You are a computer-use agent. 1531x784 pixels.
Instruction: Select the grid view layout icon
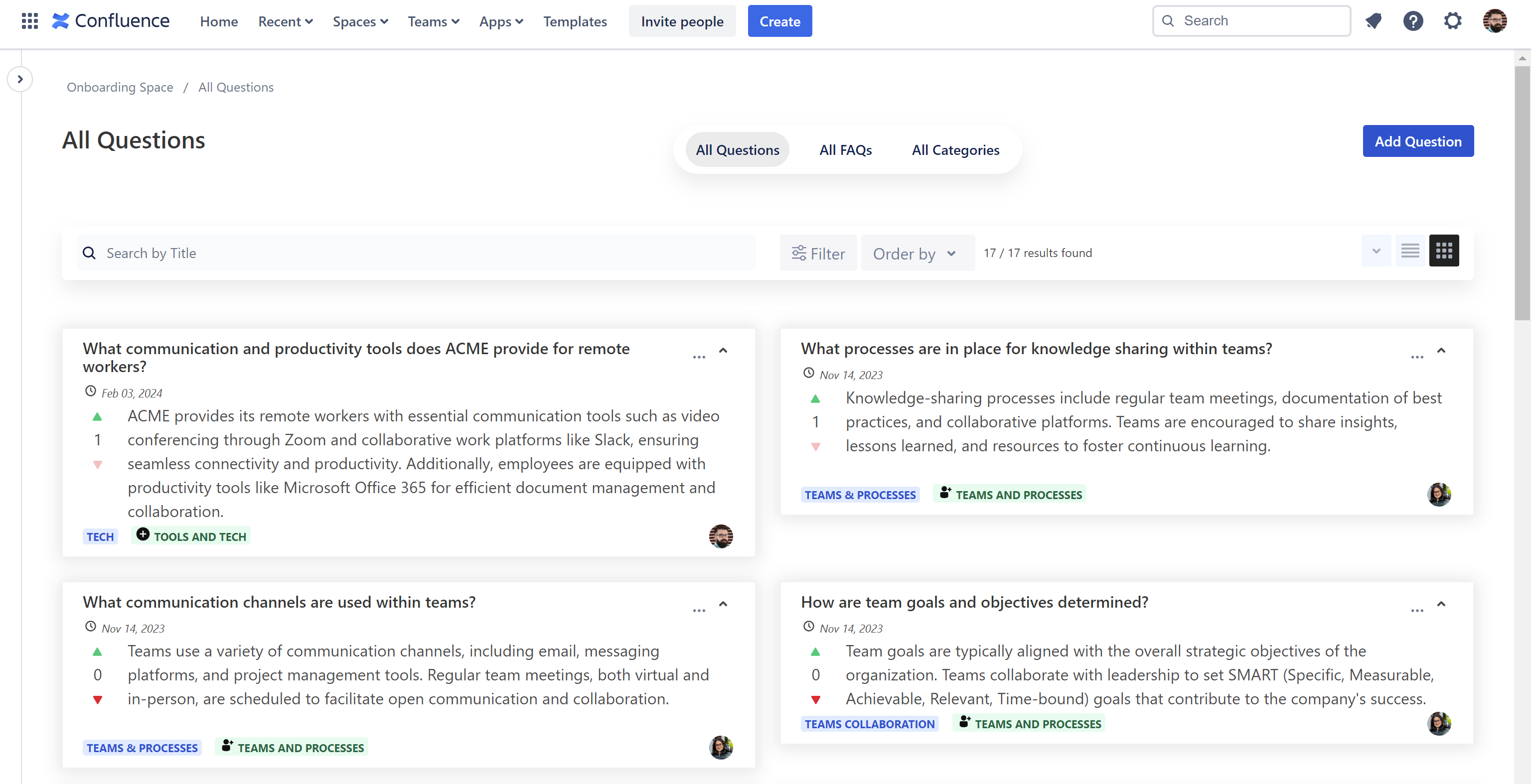click(x=1444, y=251)
